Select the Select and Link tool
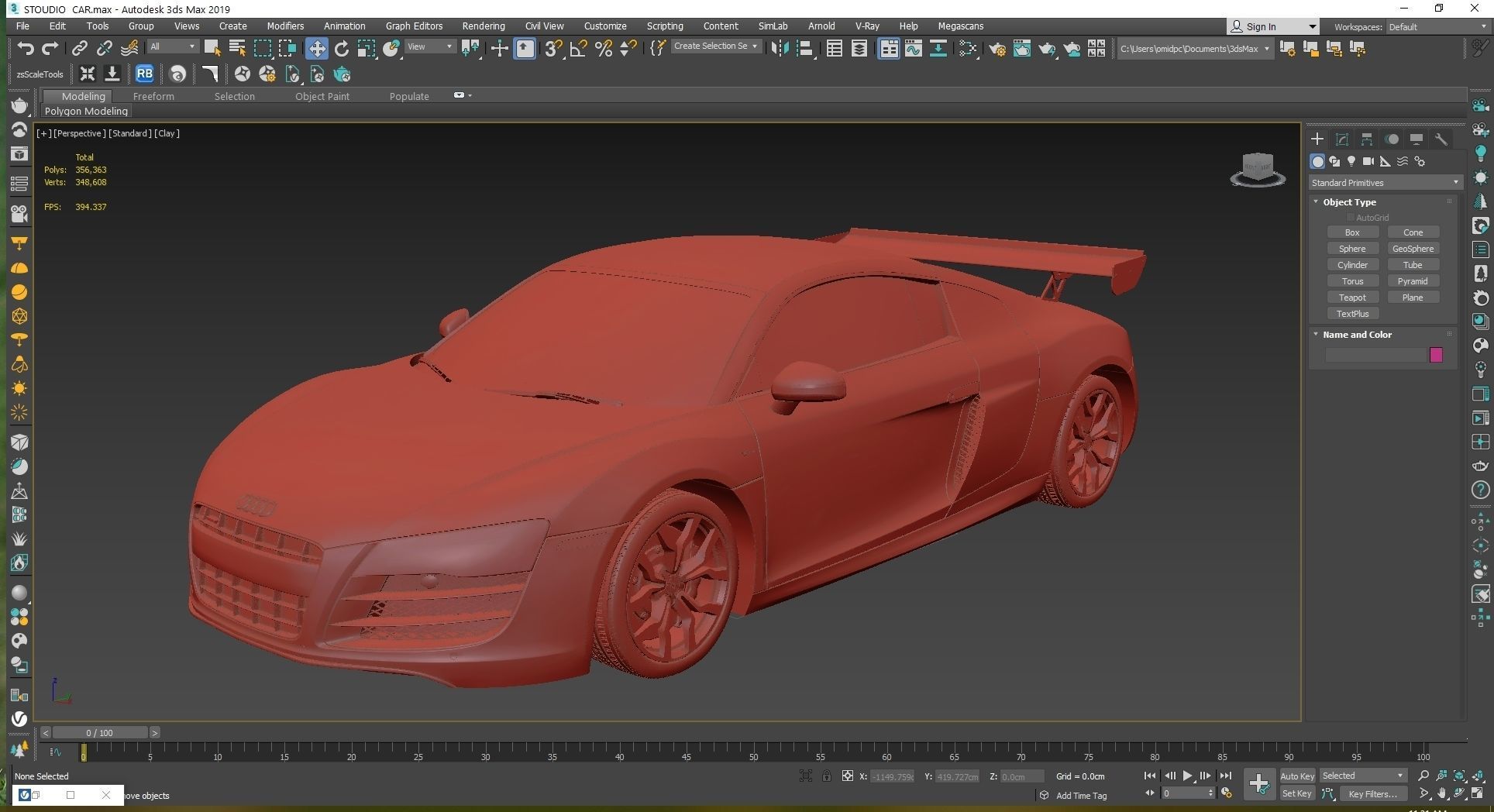The width and height of the screenshot is (1494, 812). (x=79, y=48)
